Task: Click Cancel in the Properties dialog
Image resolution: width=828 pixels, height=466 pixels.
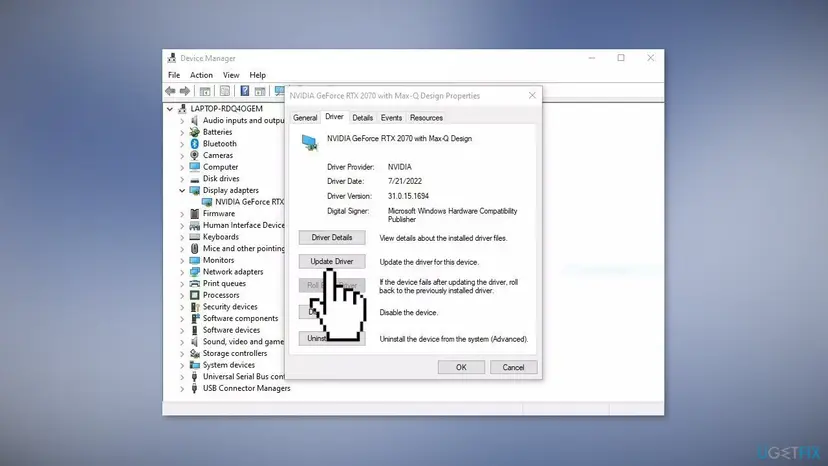Action: 513,367
